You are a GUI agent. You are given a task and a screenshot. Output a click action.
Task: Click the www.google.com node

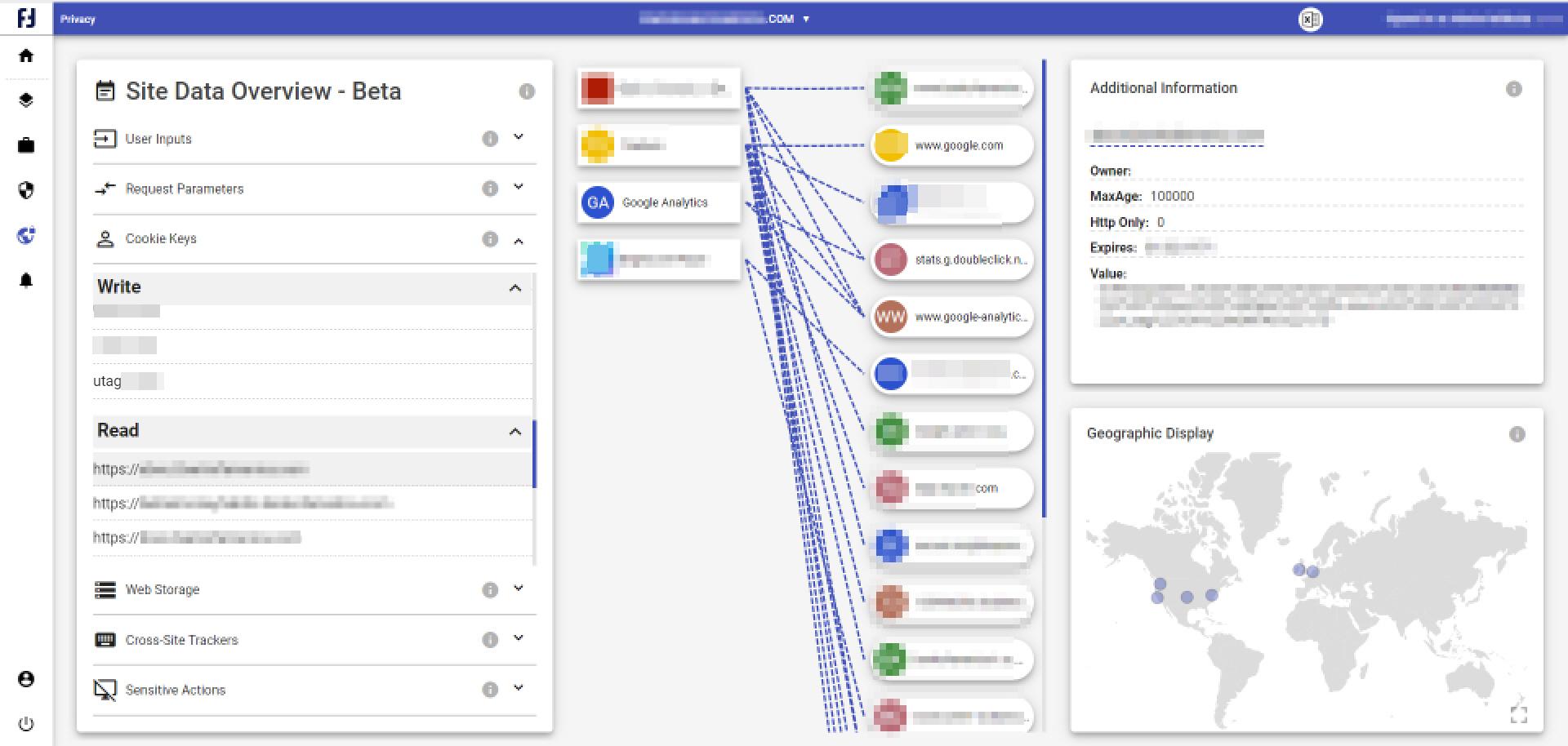pyautogui.click(x=951, y=145)
